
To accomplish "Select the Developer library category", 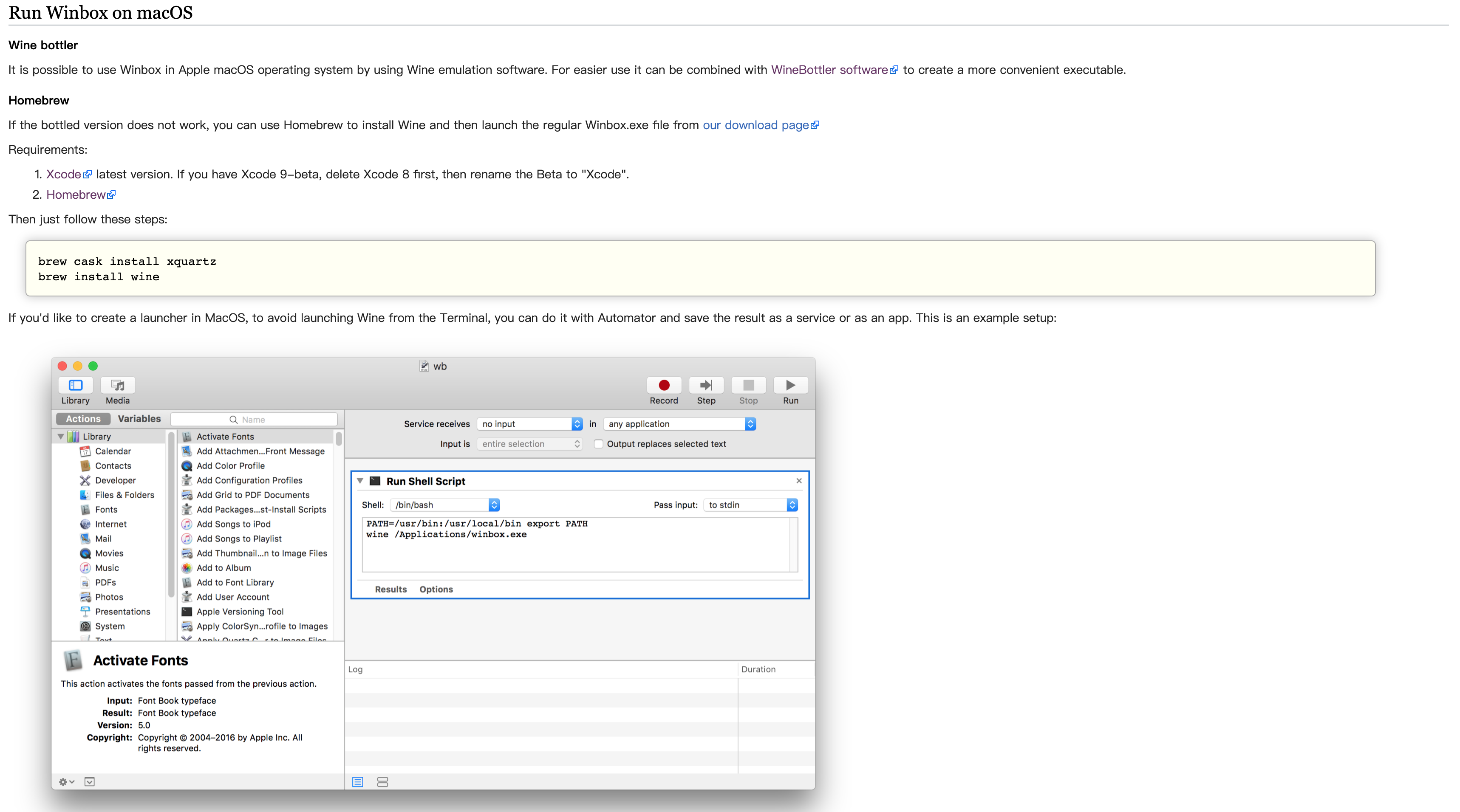I will [x=115, y=480].
